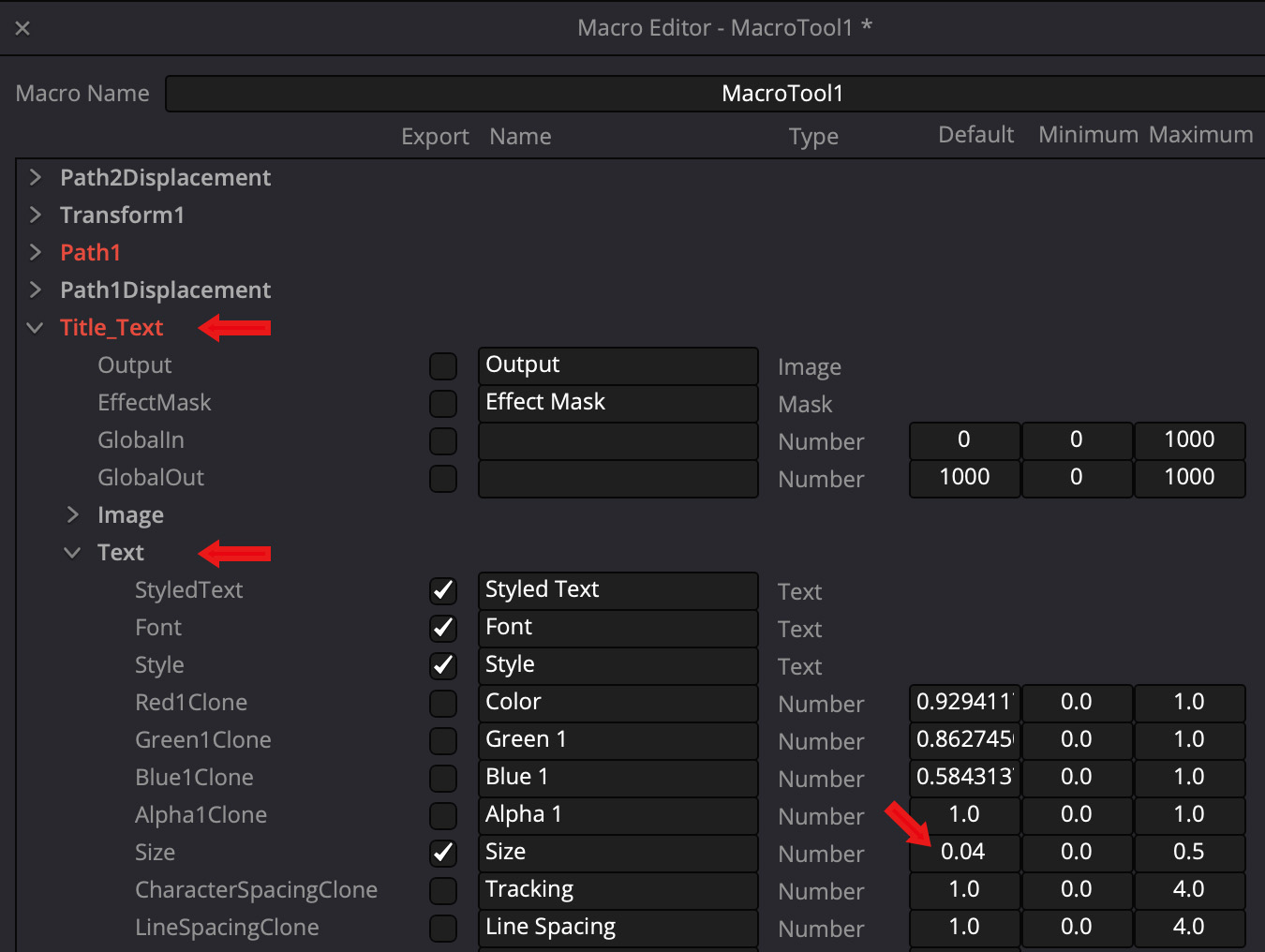Expand the Transform1 node
Viewport: 1265px width, 952px height.
[x=36, y=215]
